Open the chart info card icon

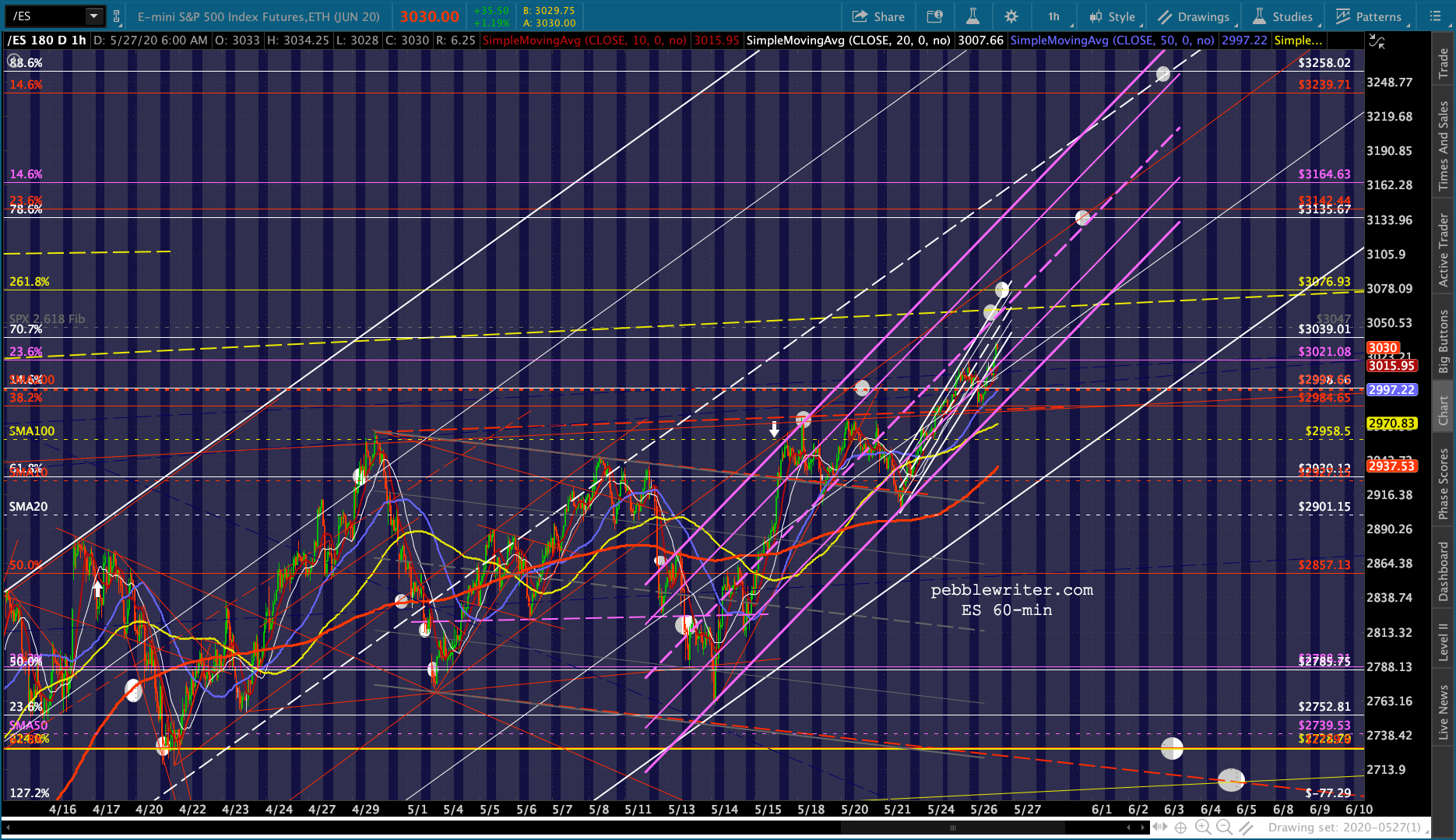coord(934,16)
